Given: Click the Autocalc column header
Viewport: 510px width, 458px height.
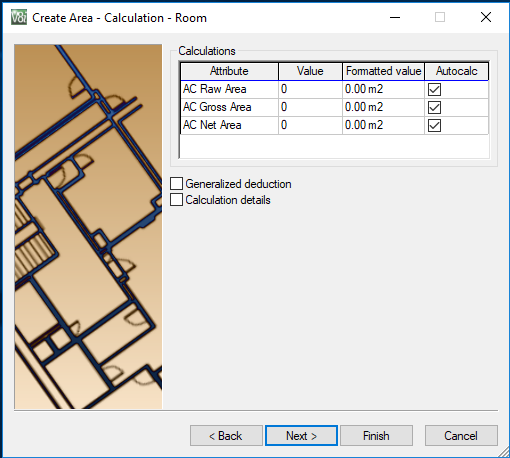Looking at the screenshot, I should (457, 71).
